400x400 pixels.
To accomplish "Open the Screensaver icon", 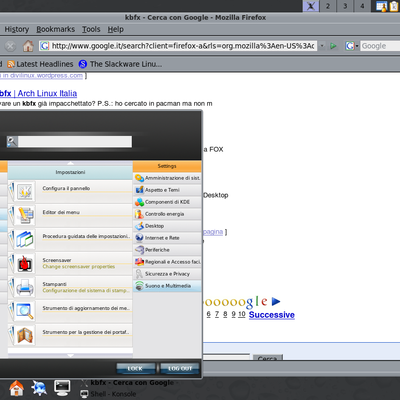I will (x=24, y=263).
